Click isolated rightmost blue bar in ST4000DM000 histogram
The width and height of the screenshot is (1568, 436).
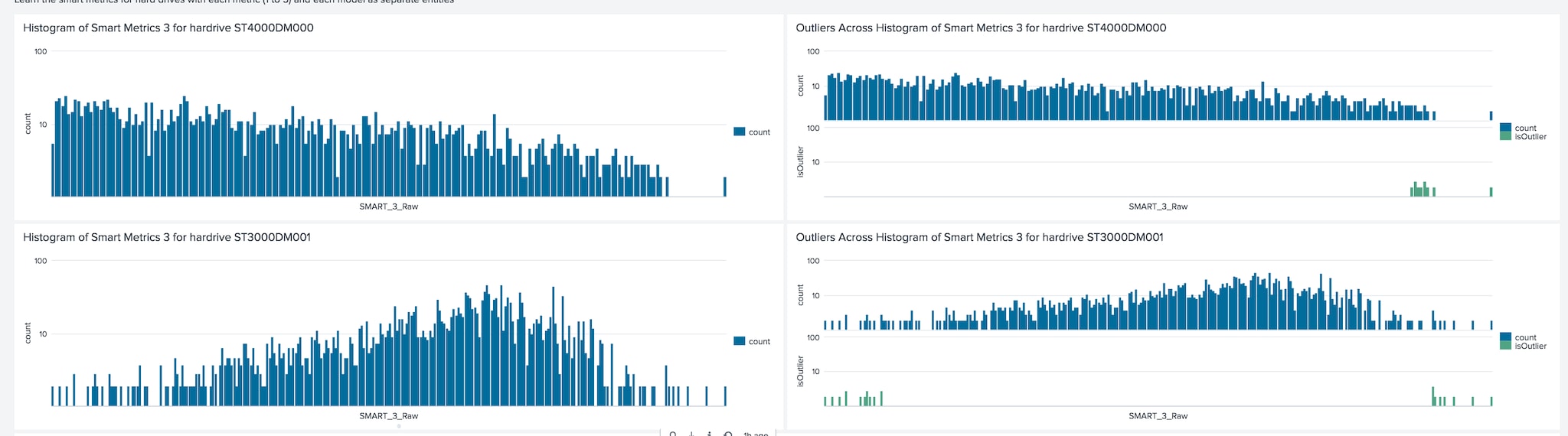coord(725,187)
